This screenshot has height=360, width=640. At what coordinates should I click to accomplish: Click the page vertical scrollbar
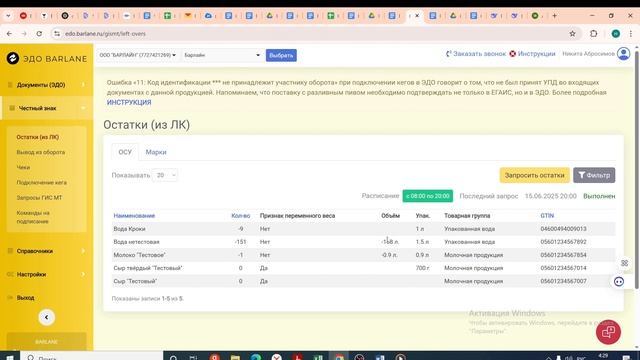click(x=637, y=171)
